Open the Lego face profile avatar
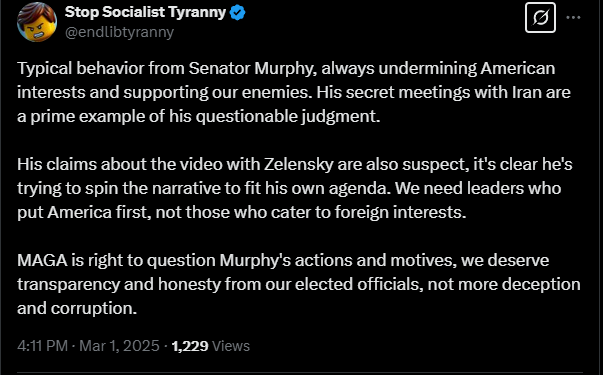Viewport: 603px width, 375px height. 37,22
